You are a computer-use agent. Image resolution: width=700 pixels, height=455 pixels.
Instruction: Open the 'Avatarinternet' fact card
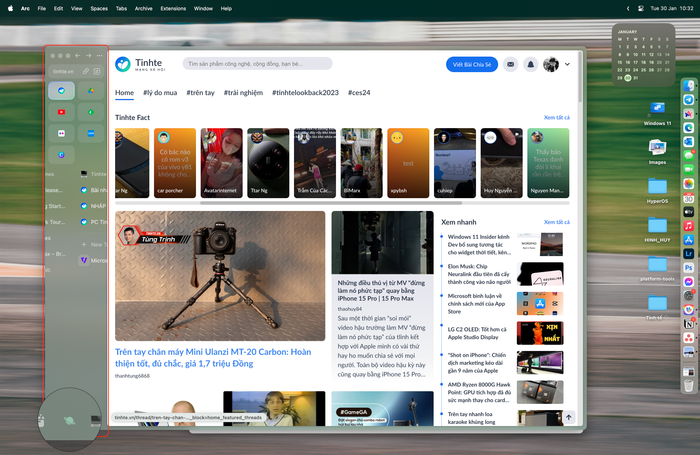[221, 163]
